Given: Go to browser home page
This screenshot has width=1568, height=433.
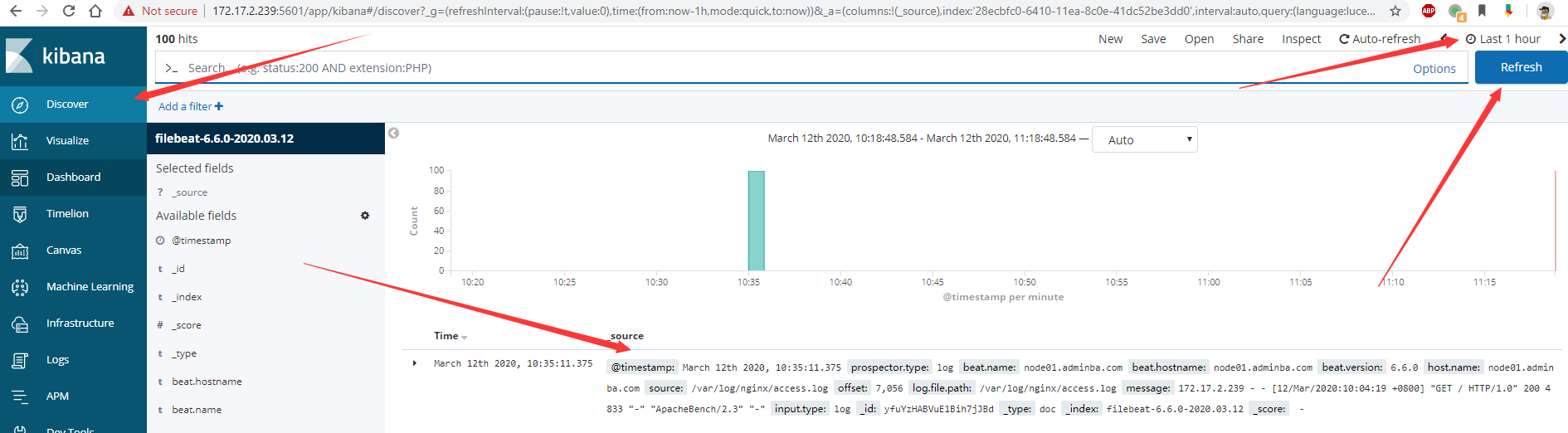Looking at the screenshot, I should [x=95, y=11].
